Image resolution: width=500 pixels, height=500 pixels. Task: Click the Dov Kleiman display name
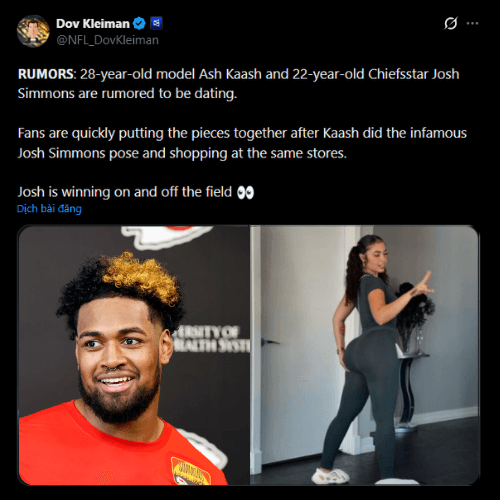(93, 23)
